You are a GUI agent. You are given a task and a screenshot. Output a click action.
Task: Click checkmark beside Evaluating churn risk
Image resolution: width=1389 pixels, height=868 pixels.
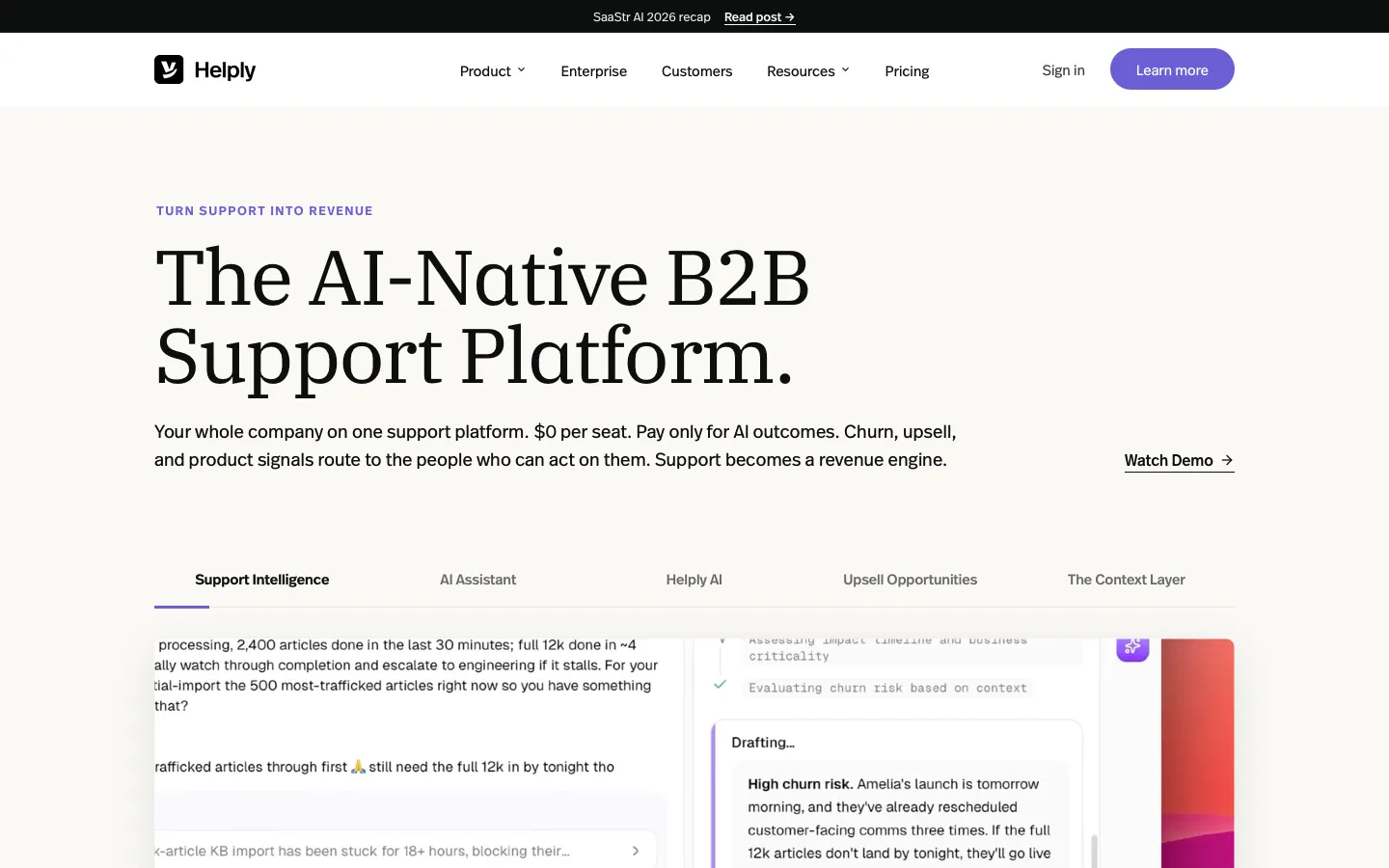coord(720,685)
